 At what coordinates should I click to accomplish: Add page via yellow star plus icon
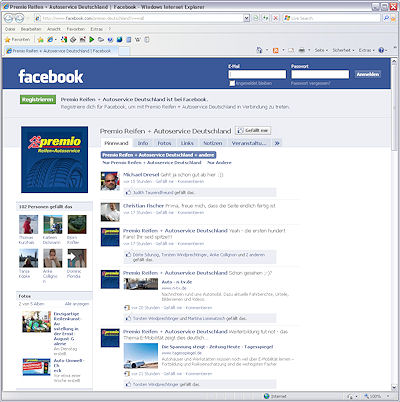40,40
